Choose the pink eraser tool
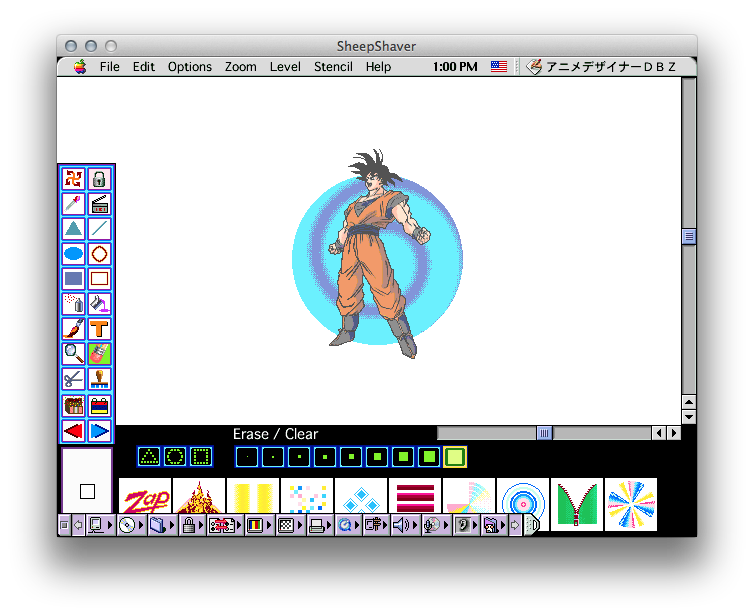This screenshot has height=616, width=754. click(99, 353)
